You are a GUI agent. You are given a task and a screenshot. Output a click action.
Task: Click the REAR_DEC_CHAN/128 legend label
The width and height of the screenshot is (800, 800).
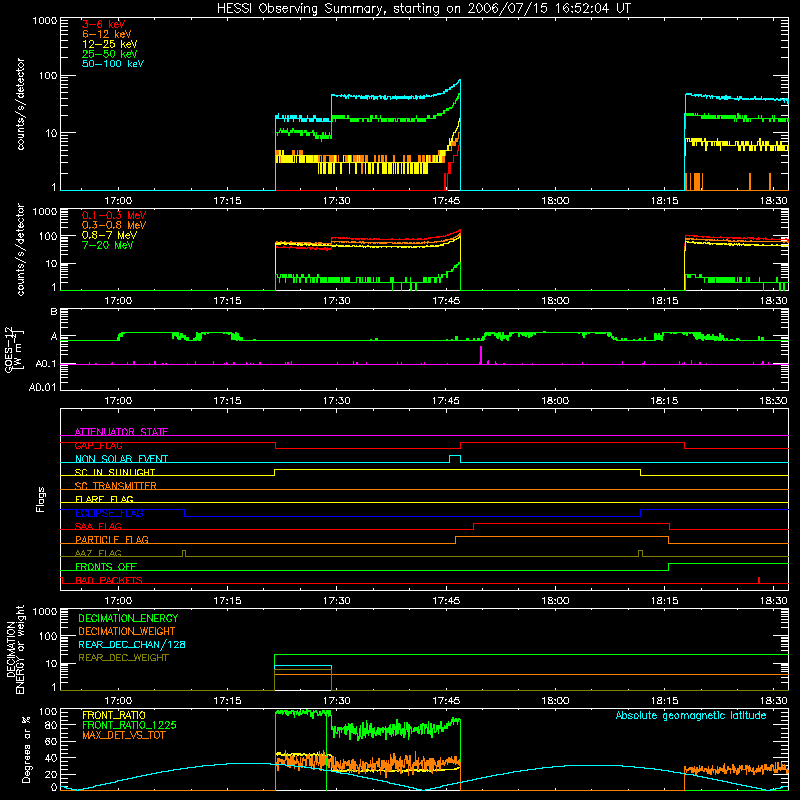[x=132, y=644]
